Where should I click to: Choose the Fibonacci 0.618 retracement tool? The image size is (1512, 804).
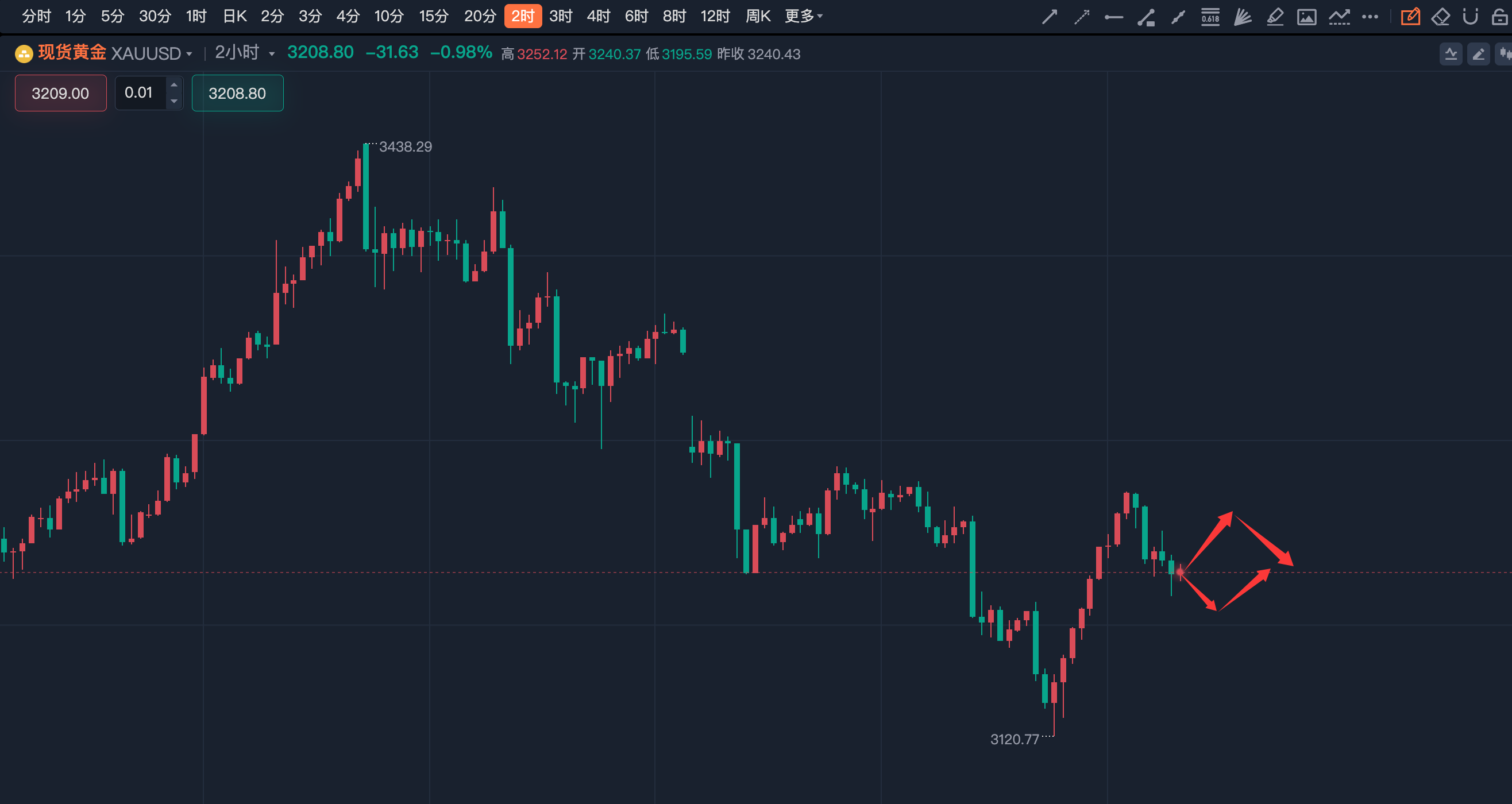(1210, 17)
